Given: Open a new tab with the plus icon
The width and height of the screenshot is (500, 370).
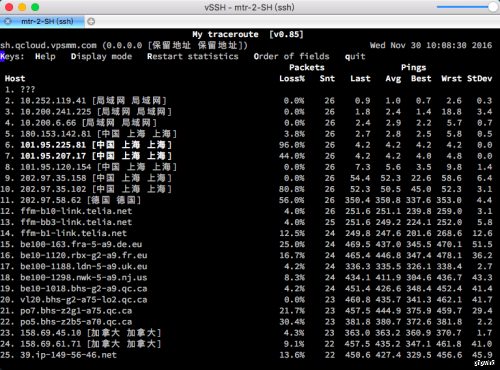Looking at the screenshot, I should [x=91, y=22].
